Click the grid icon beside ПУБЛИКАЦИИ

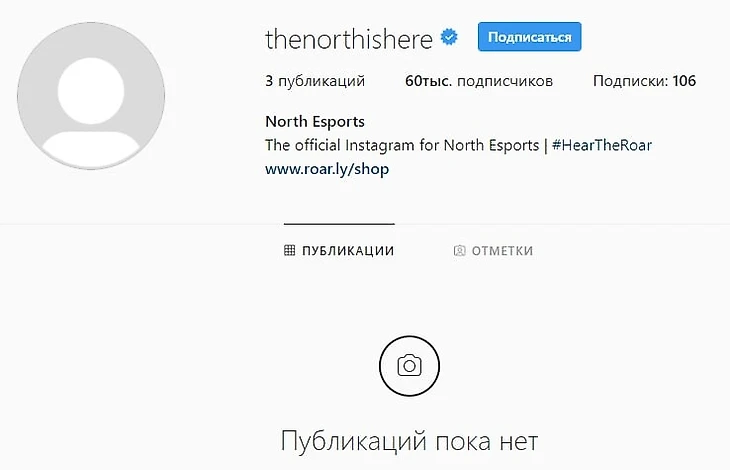289,250
